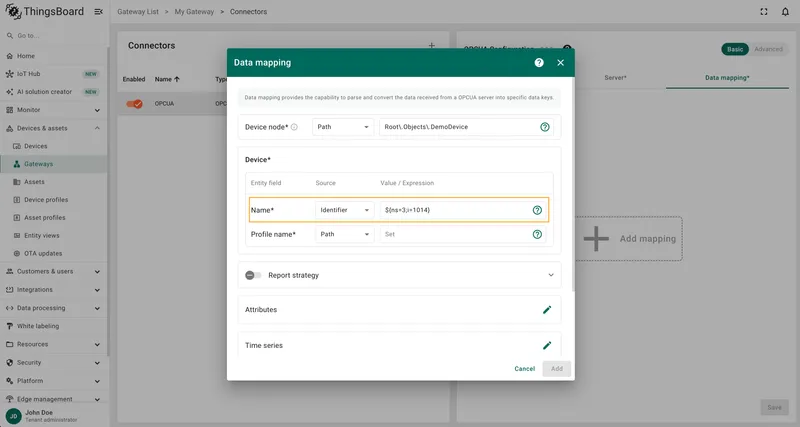Select OPCUA connector row

[283, 104]
